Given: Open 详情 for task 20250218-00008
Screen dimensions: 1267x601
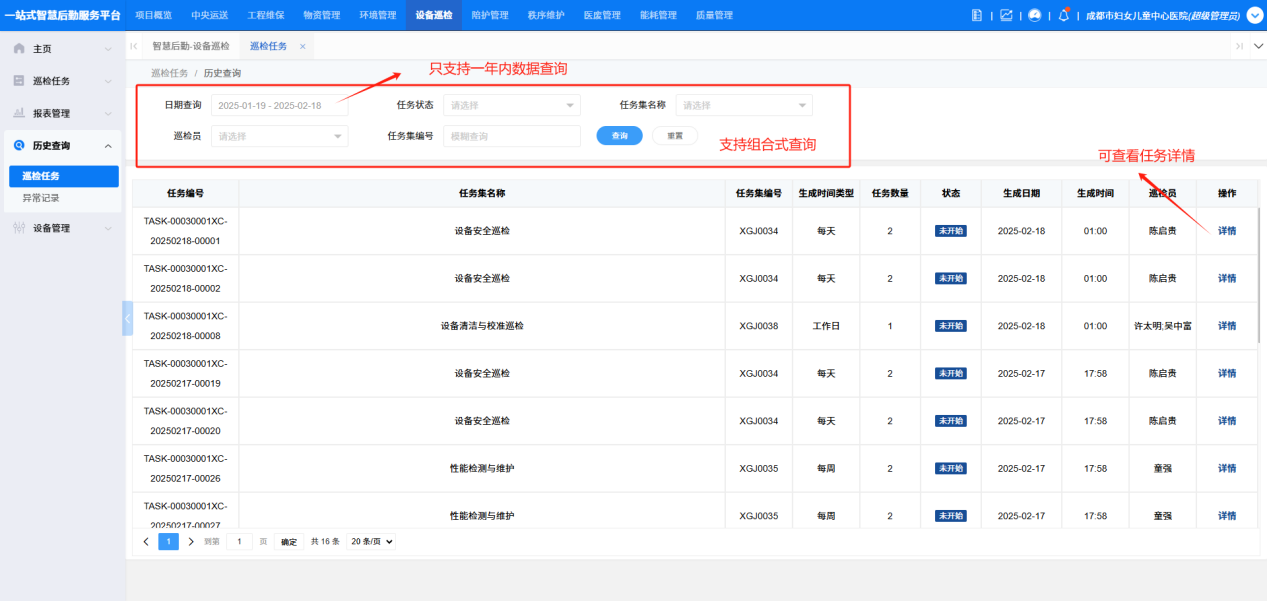Looking at the screenshot, I should pyautogui.click(x=1227, y=326).
